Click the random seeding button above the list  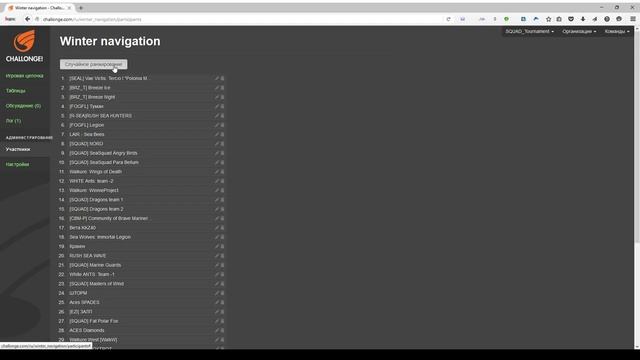point(93,64)
